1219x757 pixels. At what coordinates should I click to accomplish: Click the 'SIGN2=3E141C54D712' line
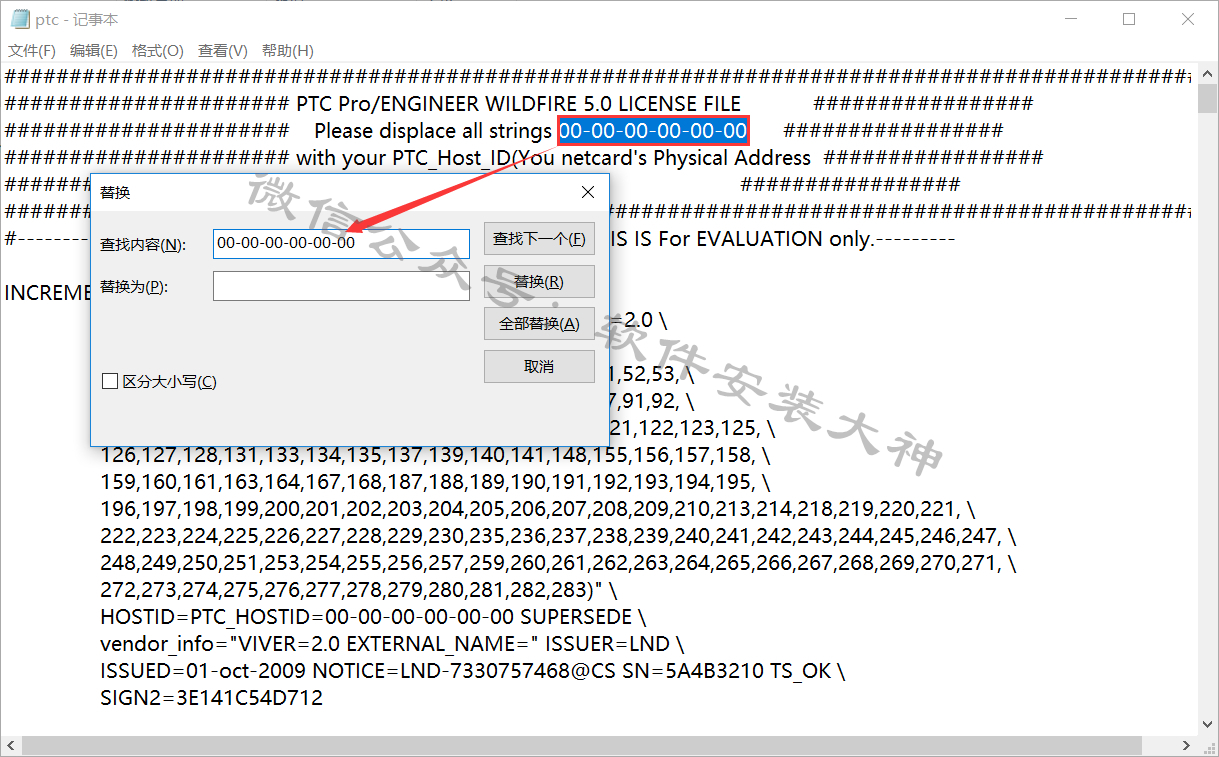click(212, 698)
